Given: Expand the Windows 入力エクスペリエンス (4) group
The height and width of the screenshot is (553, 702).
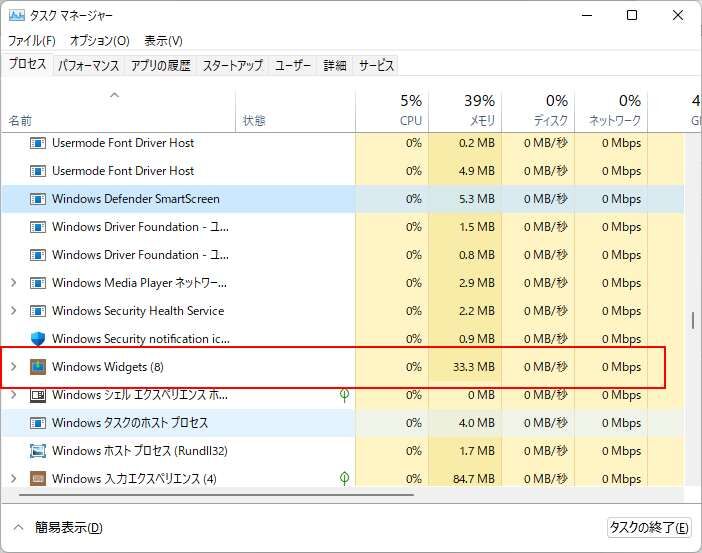Looking at the screenshot, I should (13, 479).
